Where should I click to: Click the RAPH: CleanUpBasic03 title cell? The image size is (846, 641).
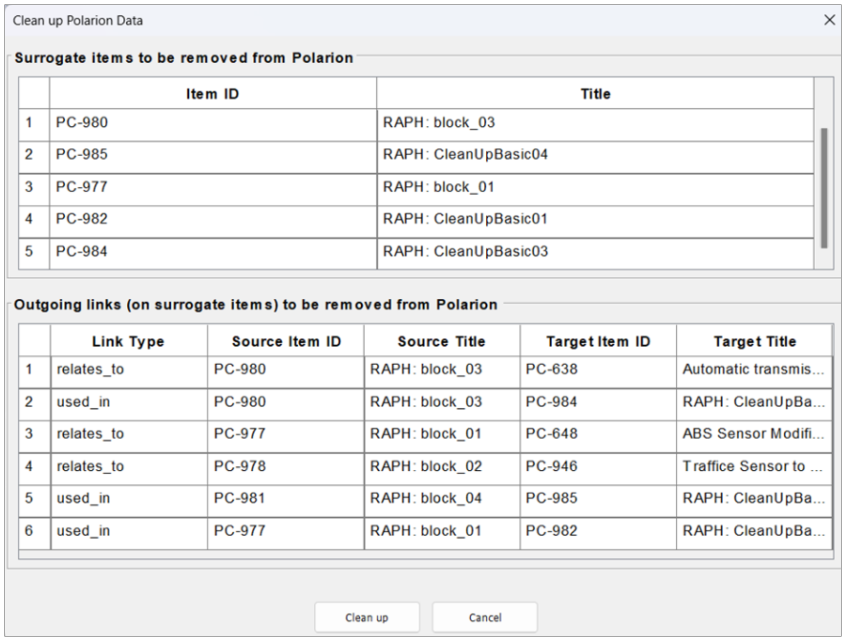click(595, 250)
